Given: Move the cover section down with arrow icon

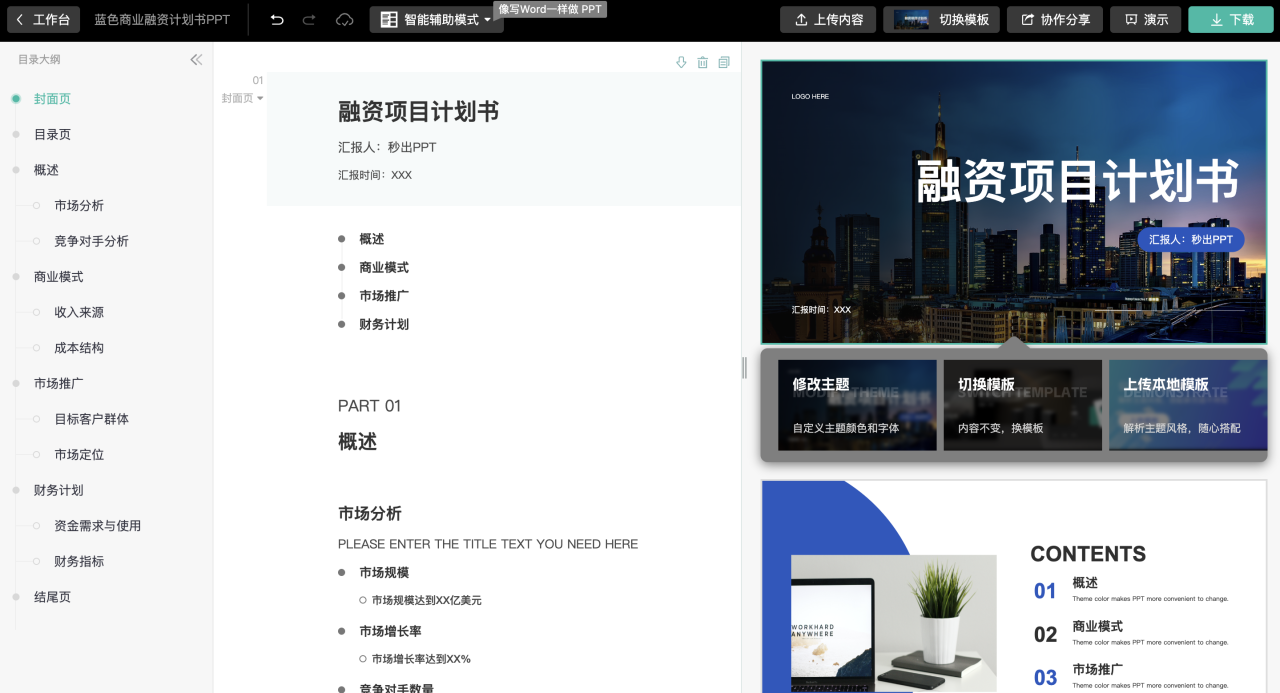Looking at the screenshot, I should coord(681,62).
